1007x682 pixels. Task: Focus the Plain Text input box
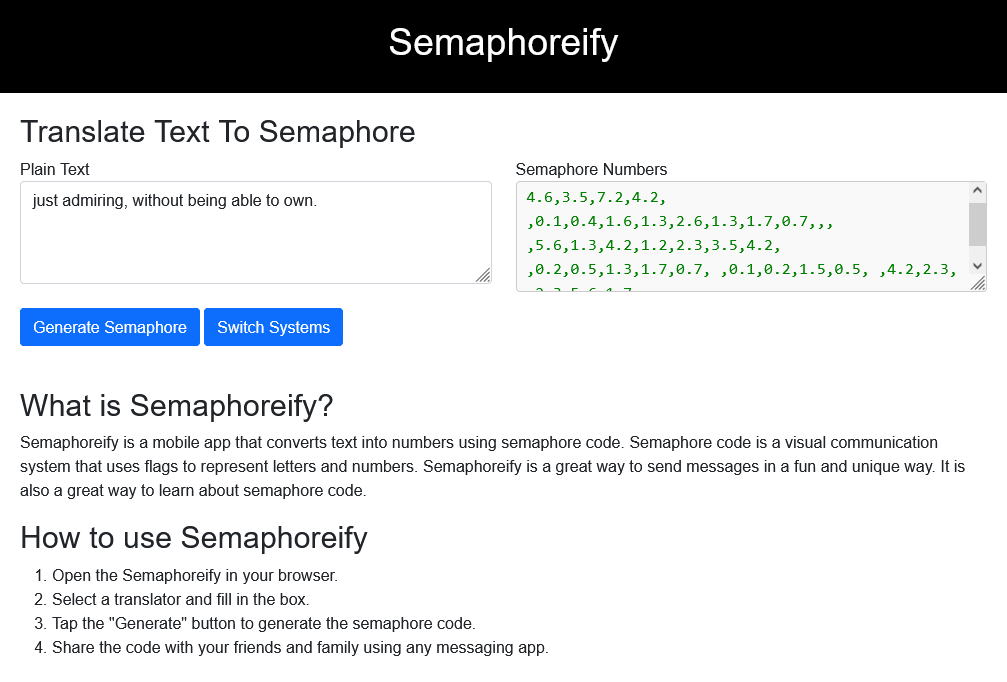(256, 232)
